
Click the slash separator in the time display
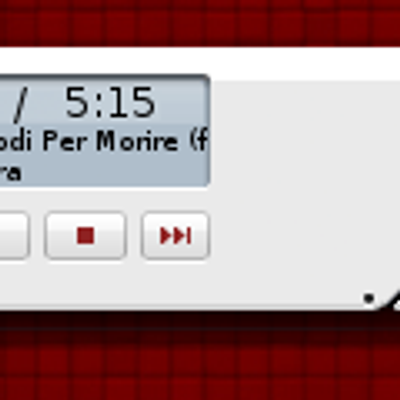20,104
